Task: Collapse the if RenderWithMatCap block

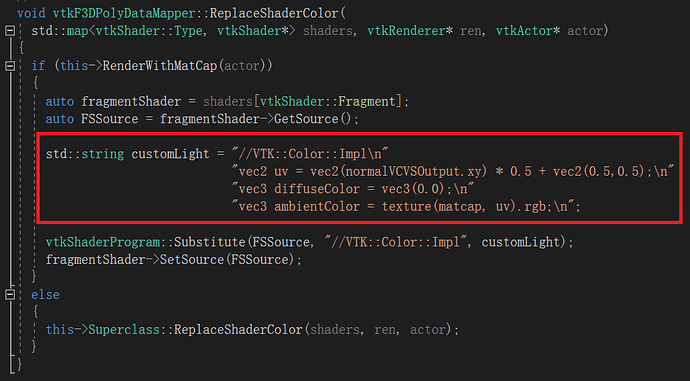Action: (x=10, y=66)
